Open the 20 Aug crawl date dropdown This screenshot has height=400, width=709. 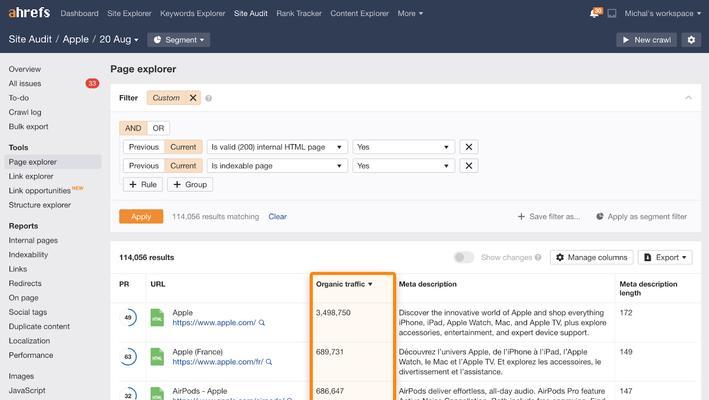coord(119,39)
